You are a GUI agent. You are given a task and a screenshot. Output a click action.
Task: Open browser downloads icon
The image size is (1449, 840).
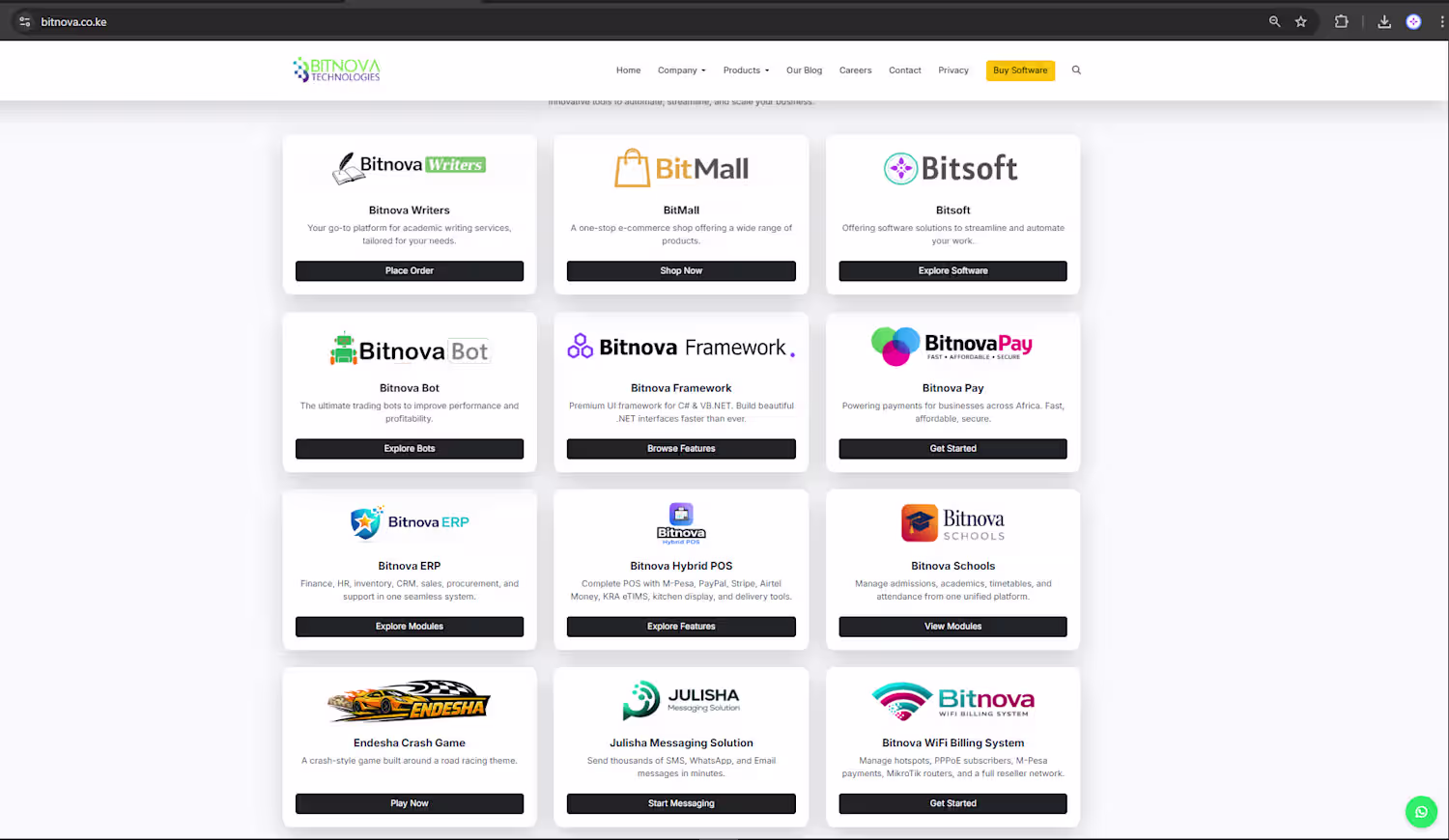point(1384,21)
